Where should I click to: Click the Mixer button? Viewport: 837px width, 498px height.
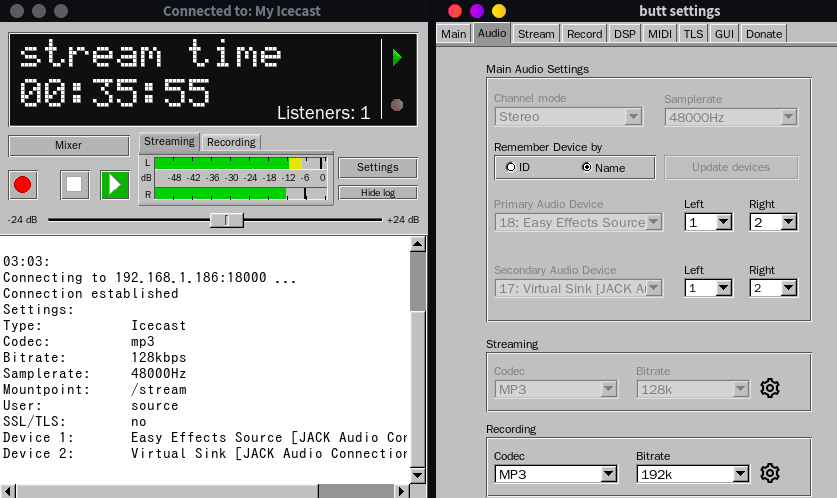(68, 145)
